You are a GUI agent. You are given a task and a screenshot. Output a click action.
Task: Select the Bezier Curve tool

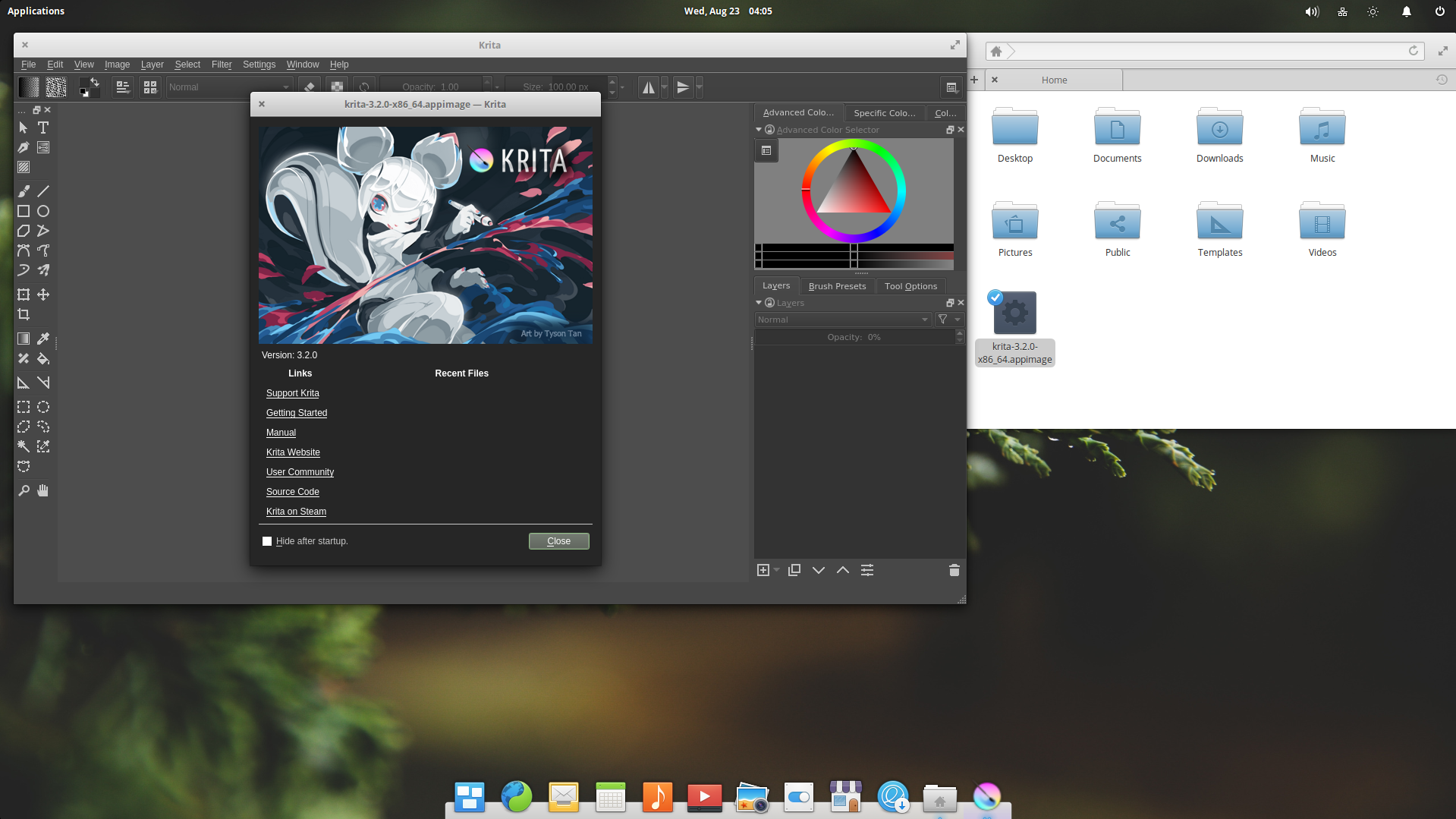24,250
